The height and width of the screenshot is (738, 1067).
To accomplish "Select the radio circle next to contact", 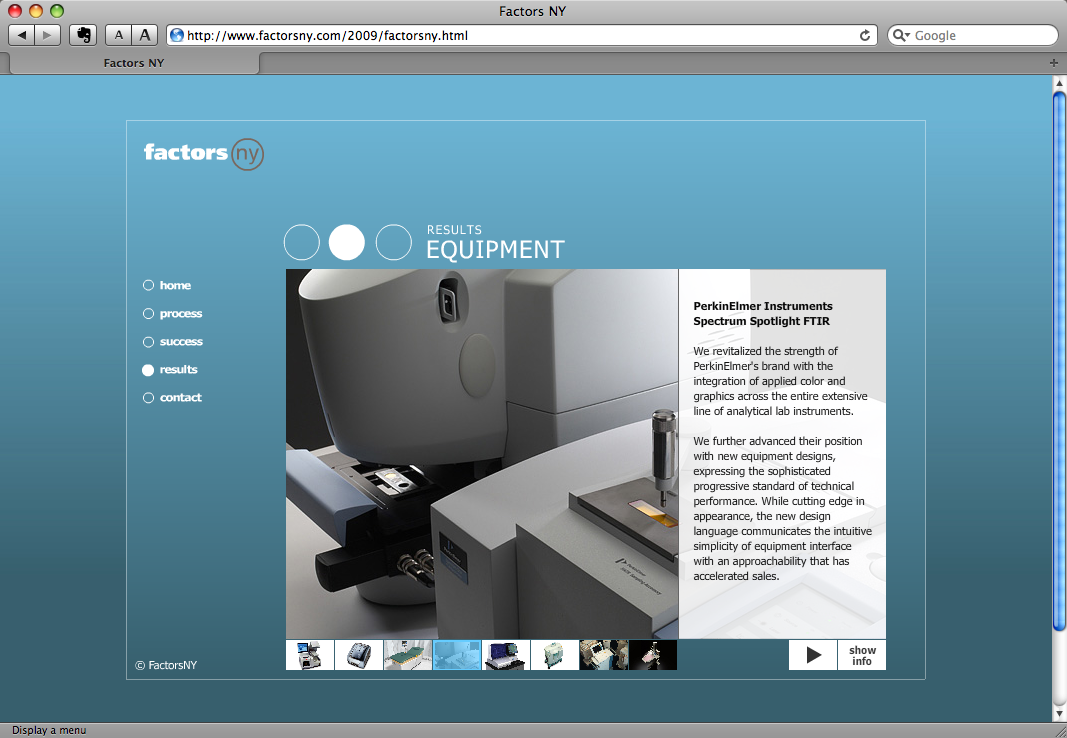I will tap(148, 398).
